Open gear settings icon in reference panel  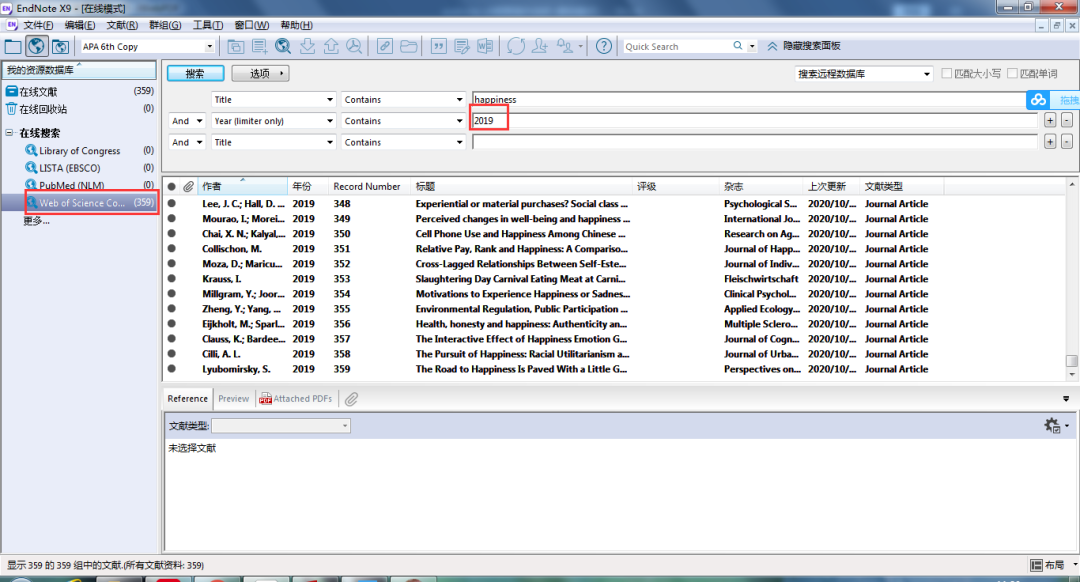pos(1052,426)
